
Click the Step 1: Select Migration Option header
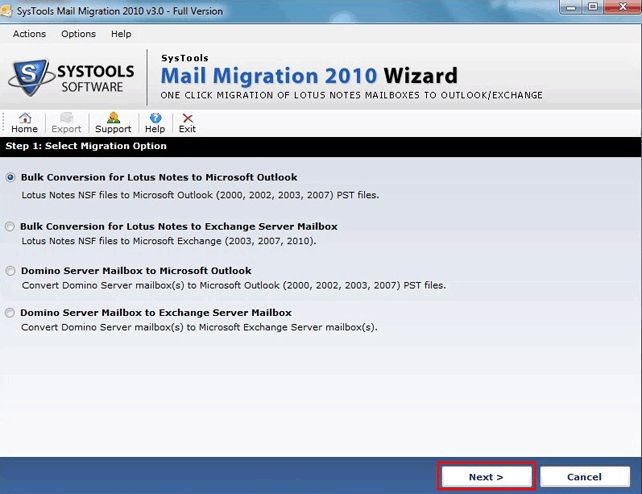(86, 146)
